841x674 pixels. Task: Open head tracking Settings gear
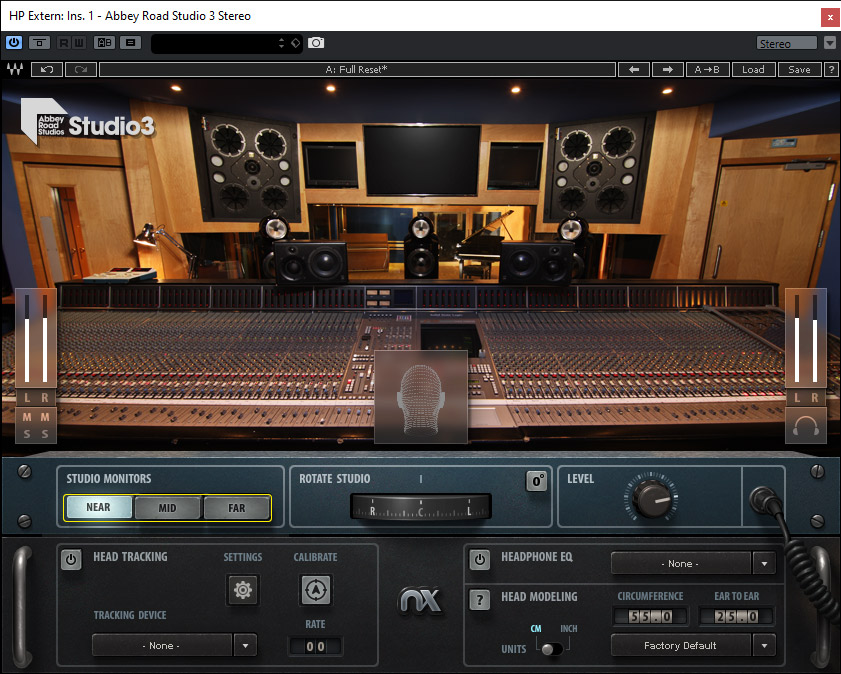242,590
